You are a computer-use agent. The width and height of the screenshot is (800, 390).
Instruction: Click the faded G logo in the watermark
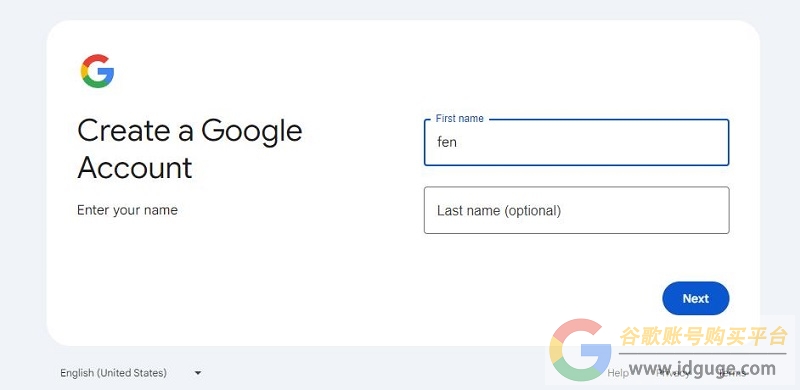click(x=580, y=350)
